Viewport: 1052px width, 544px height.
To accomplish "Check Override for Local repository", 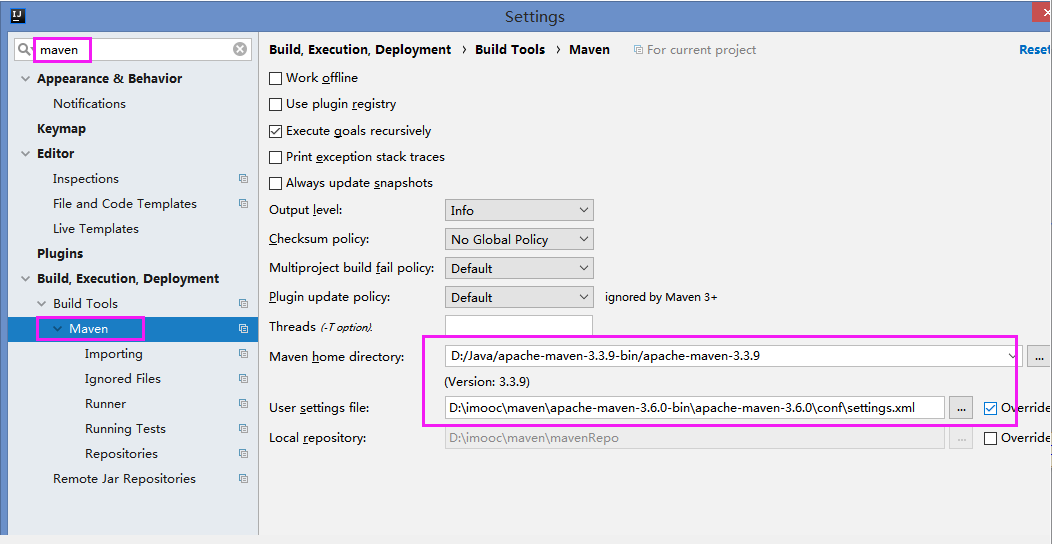I will coord(990,439).
